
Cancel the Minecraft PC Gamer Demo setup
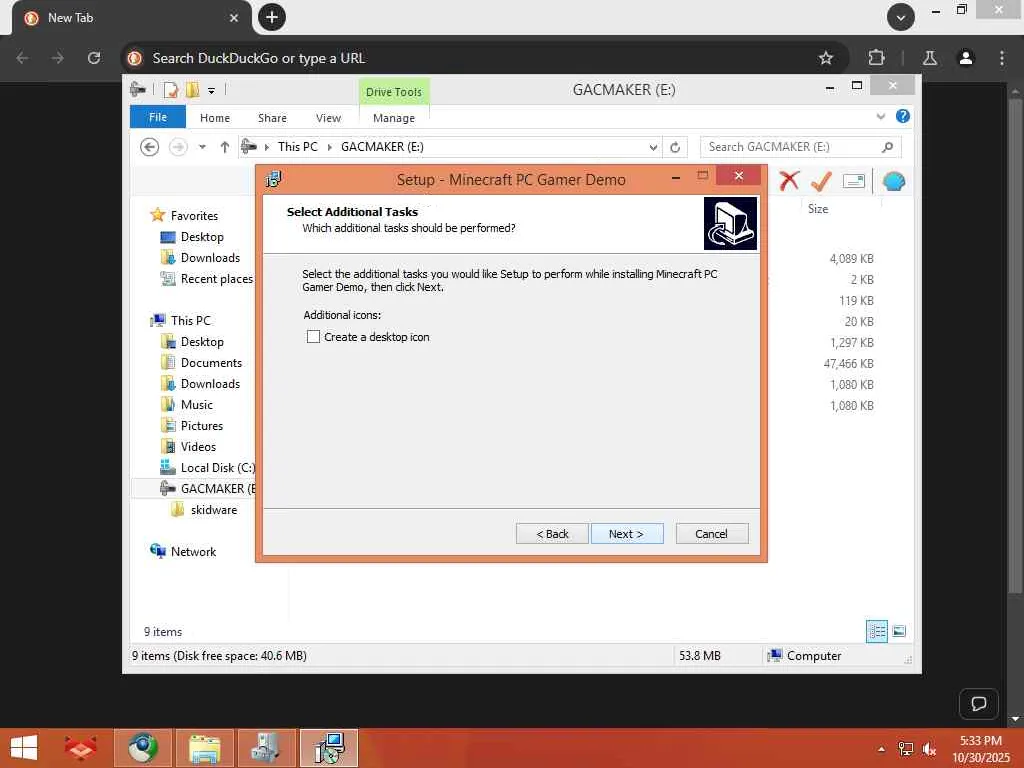[712, 534]
